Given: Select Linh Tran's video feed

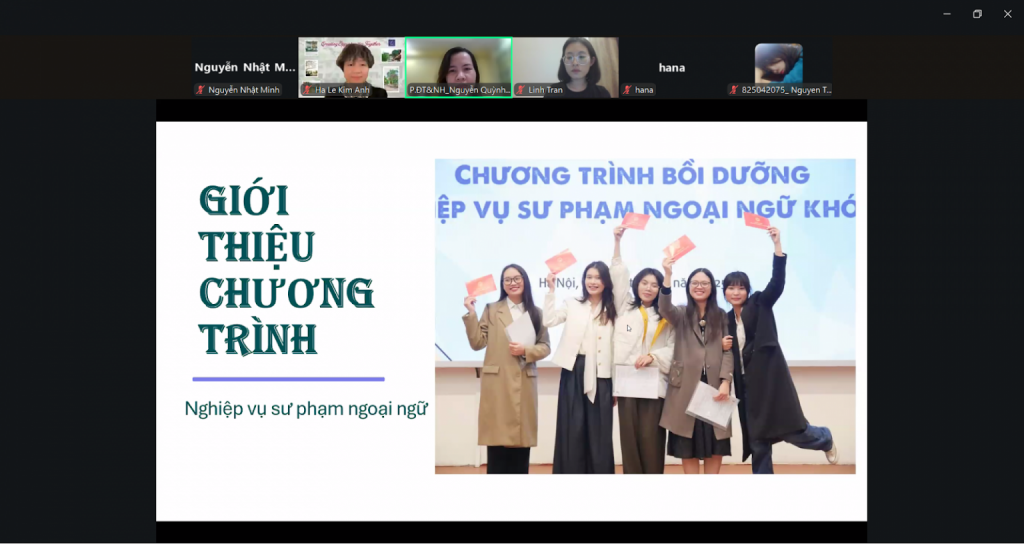Looking at the screenshot, I should click(565, 62).
